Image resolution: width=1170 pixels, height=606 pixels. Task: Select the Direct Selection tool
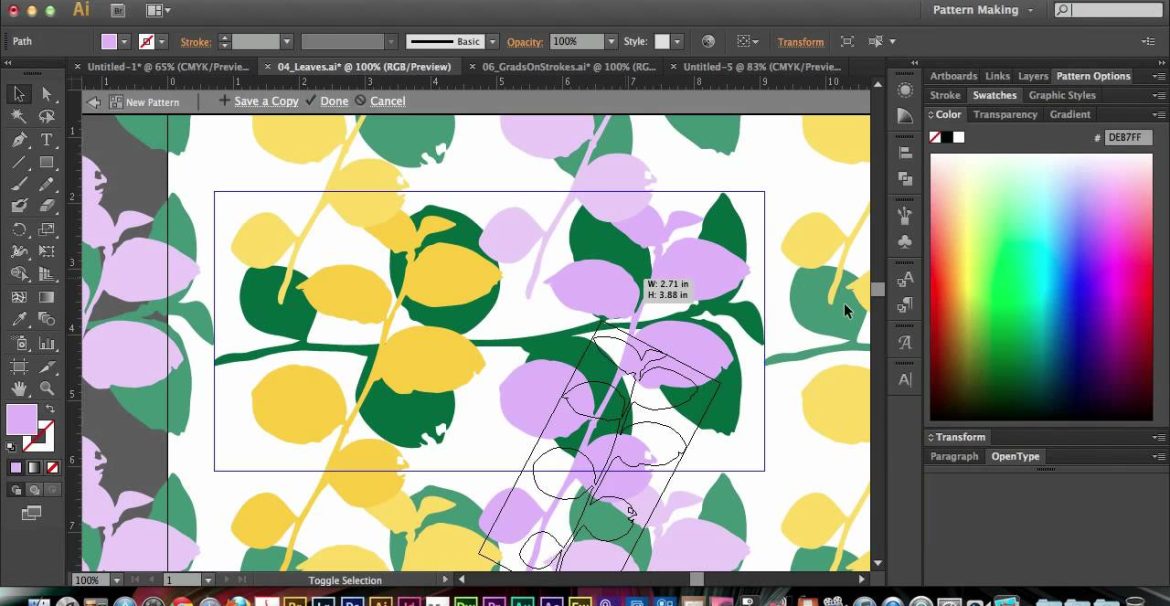tap(47, 94)
